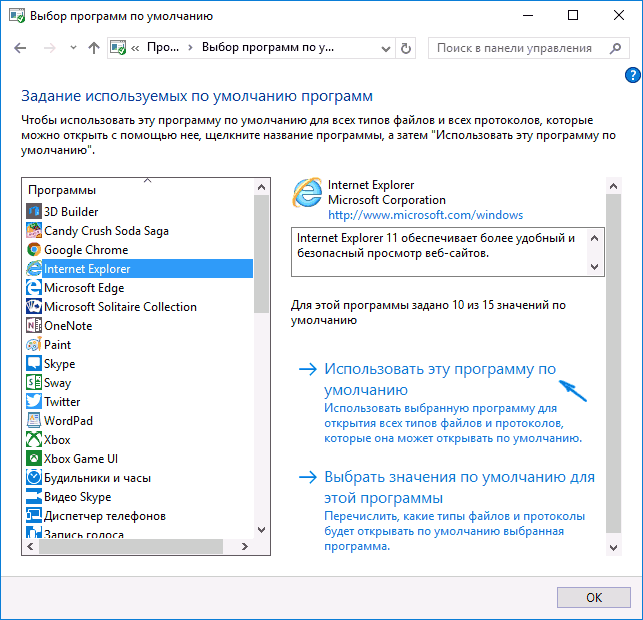Click the Skype icon in the programs list

pyautogui.click(x=34, y=363)
